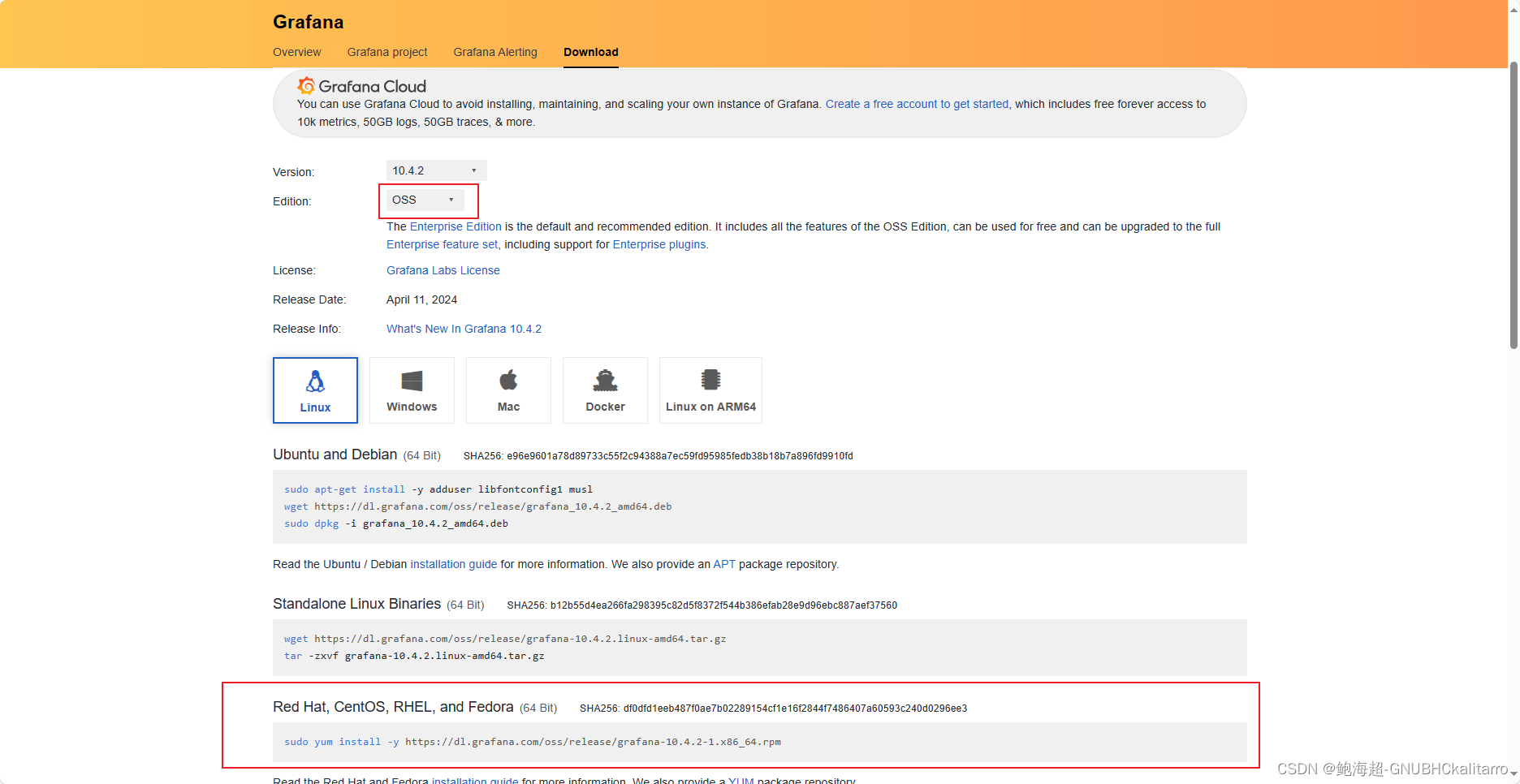Open the Grafana project tab

pos(387,52)
